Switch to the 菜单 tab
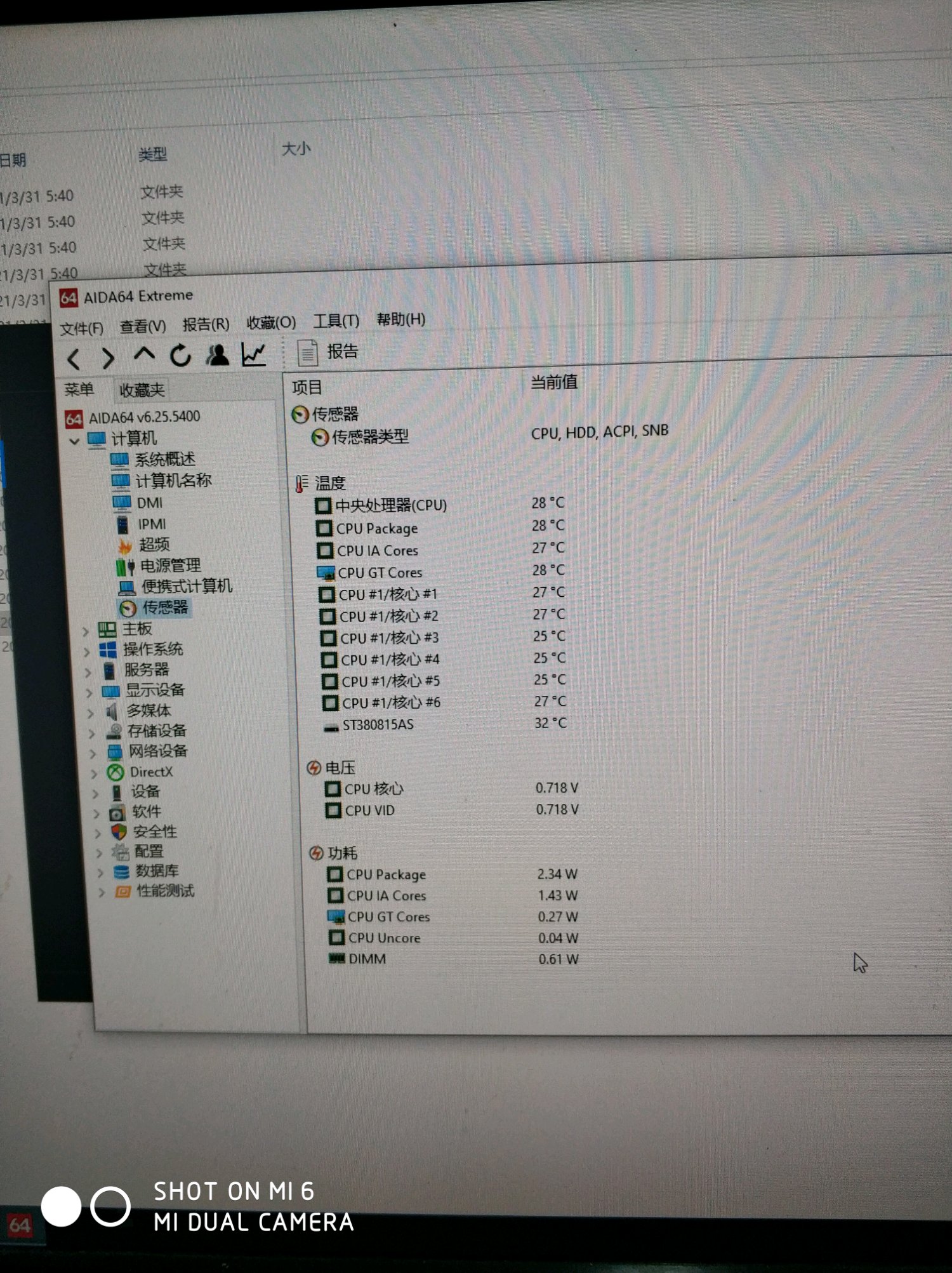The width and height of the screenshot is (952, 1273). point(79,389)
